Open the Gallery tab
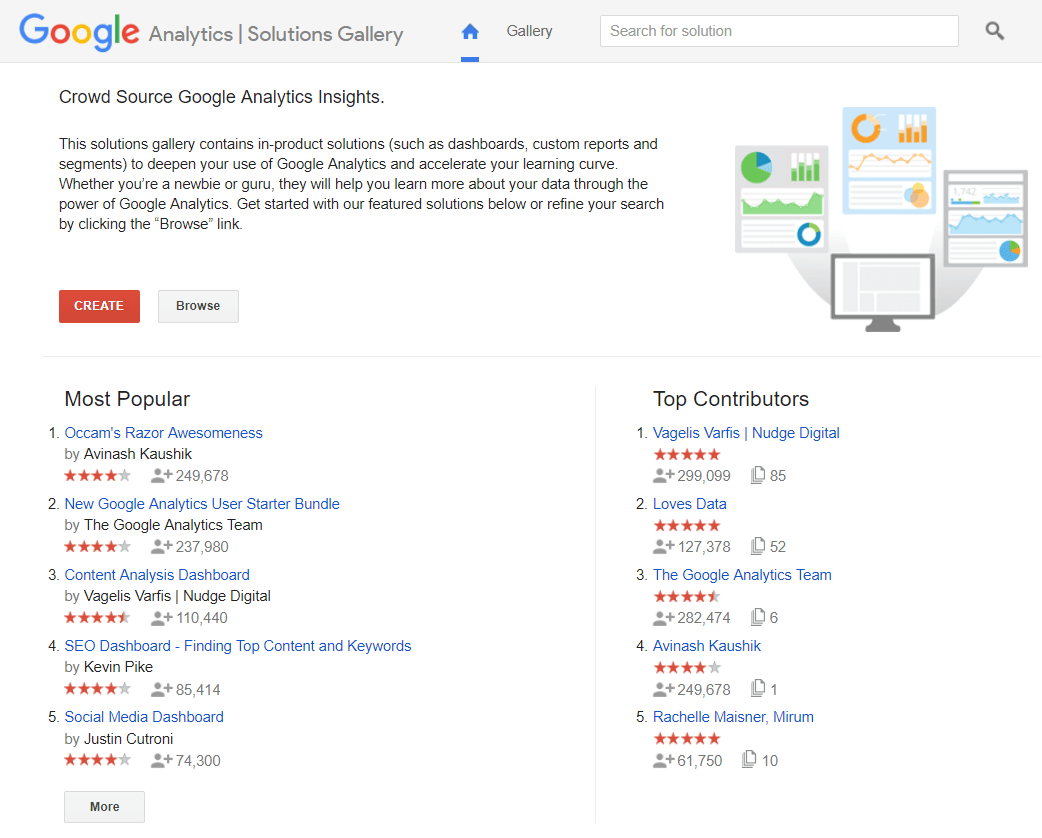The height and width of the screenshot is (838, 1042). point(529,31)
